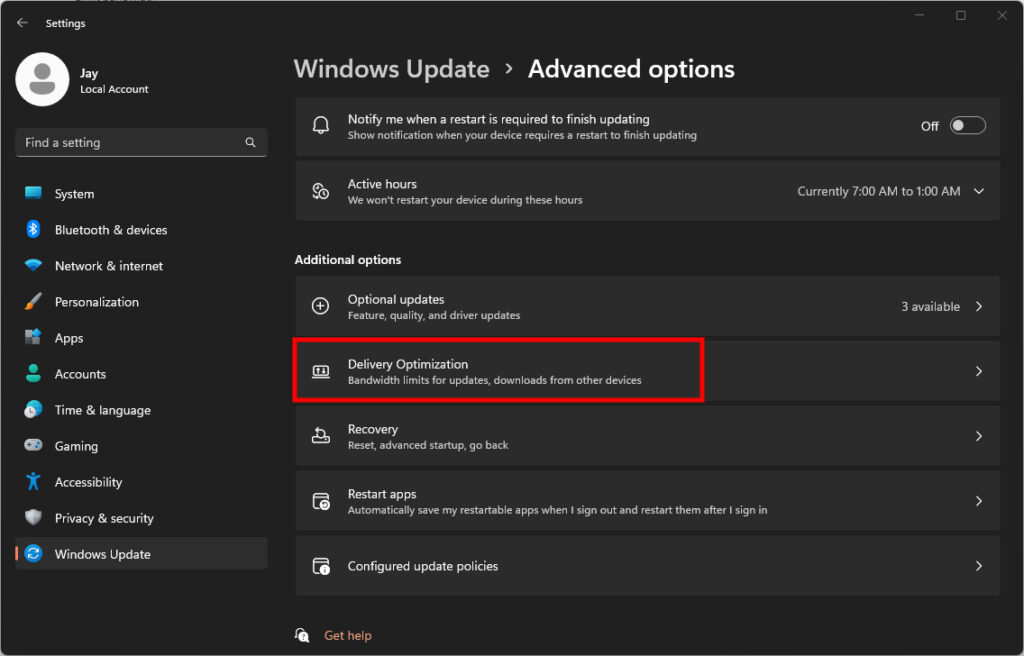Screen dimensions: 1024x656
Task: Click the back arrow in Settings
Action: pyautogui.click(x=22, y=22)
